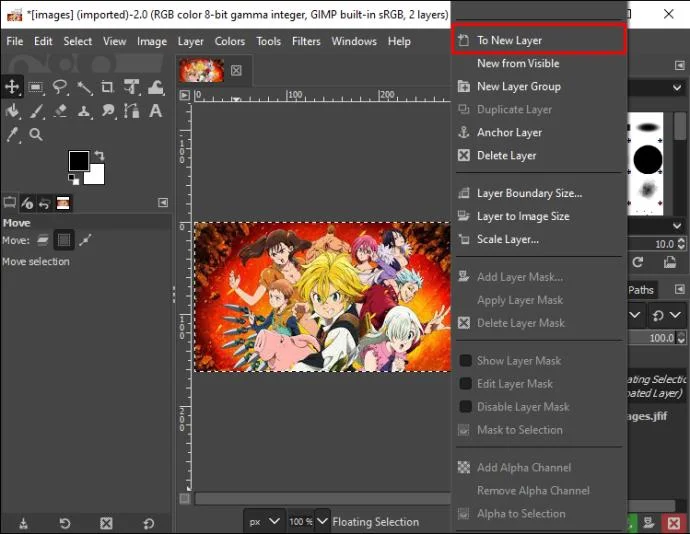Set Move mode to path

pyautogui.click(x=85, y=240)
